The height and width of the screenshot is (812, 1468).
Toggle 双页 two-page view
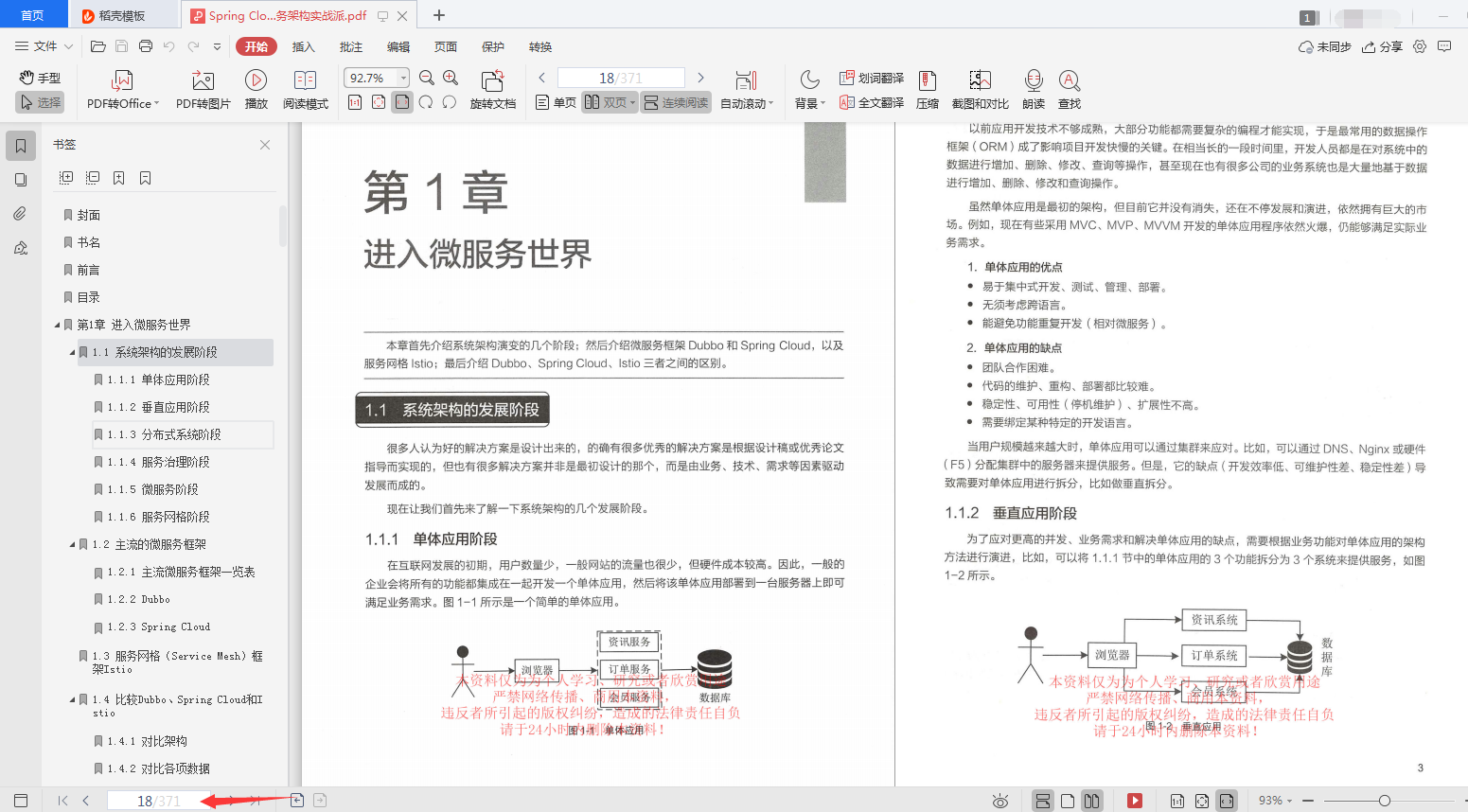[x=609, y=102]
